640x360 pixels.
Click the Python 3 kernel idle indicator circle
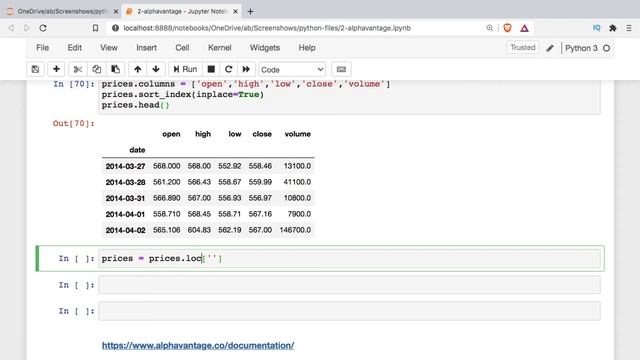point(607,48)
